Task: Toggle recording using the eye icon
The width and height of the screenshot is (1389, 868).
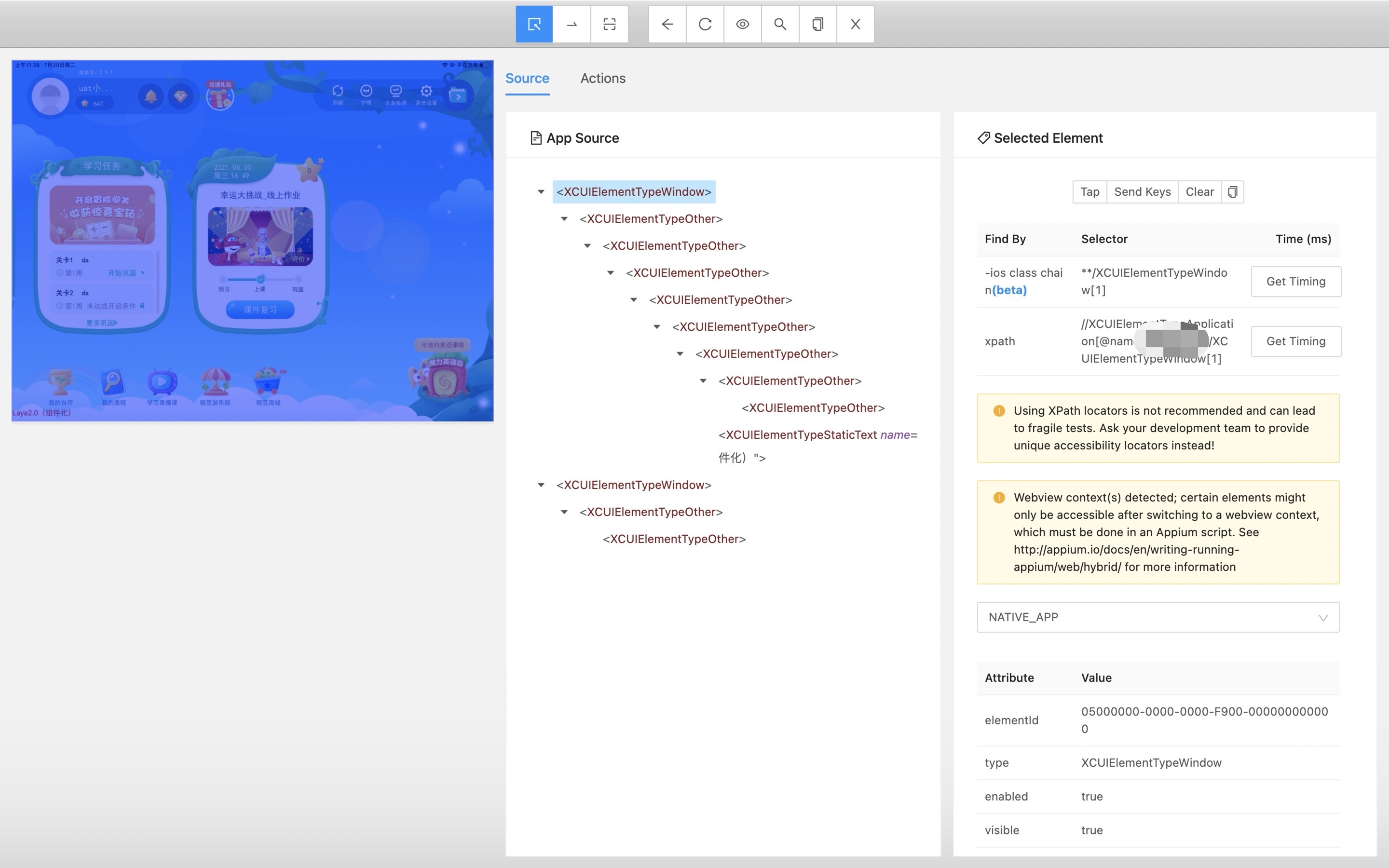Action: click(743, 24)
